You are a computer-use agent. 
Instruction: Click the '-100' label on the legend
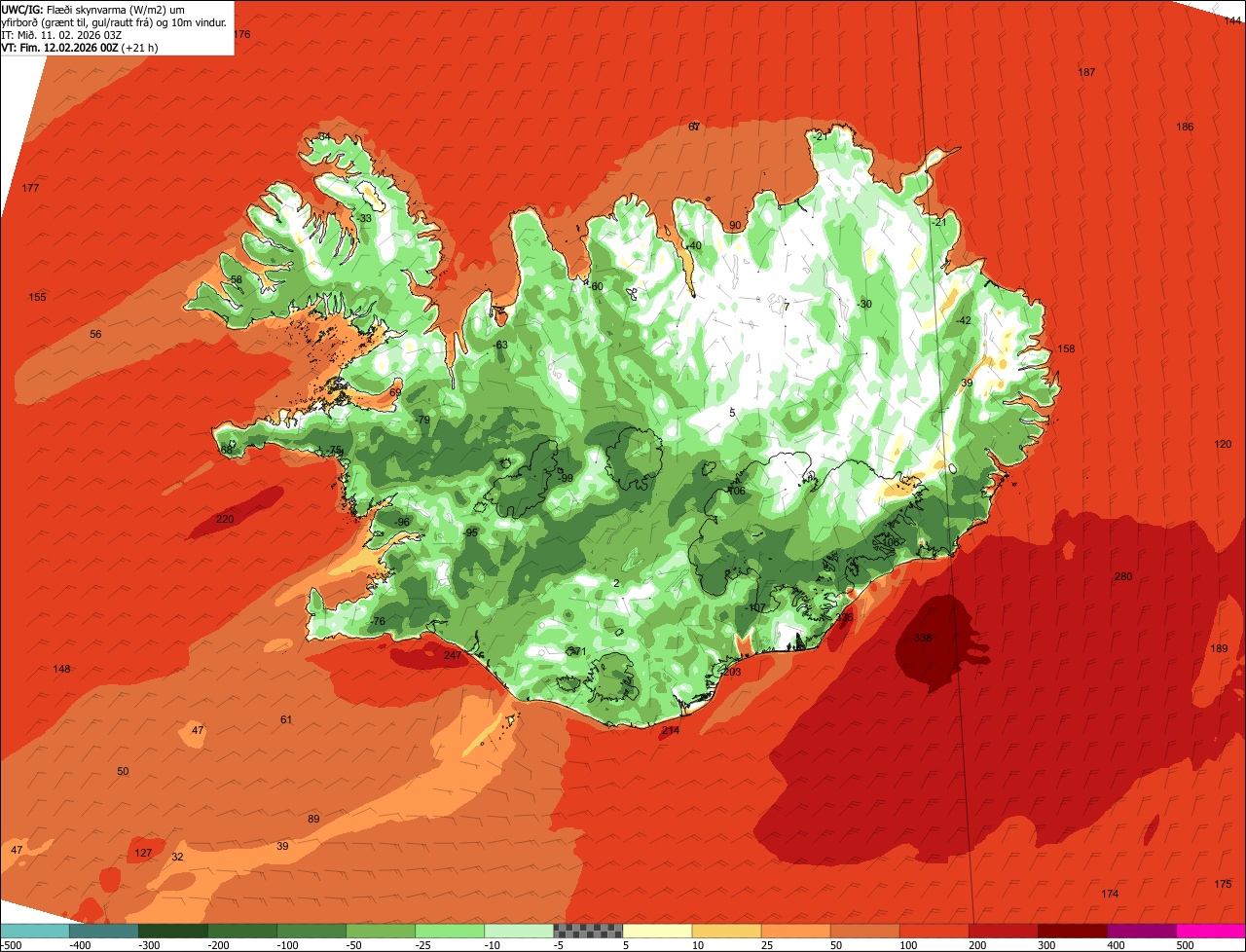(x=287, y=944)
